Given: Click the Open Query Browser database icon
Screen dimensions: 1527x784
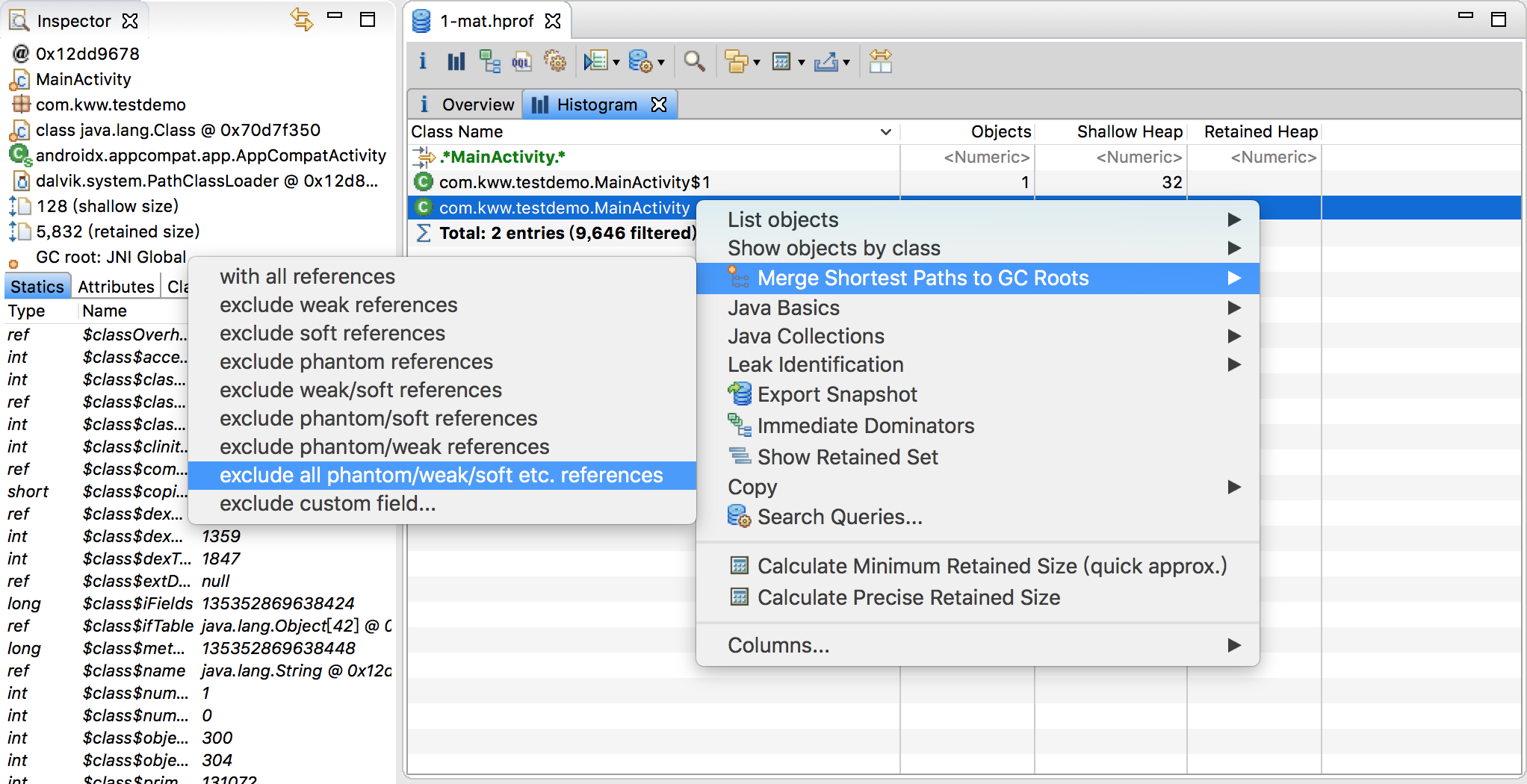Looking at the screenshot, I should click(x=640, y=61).
